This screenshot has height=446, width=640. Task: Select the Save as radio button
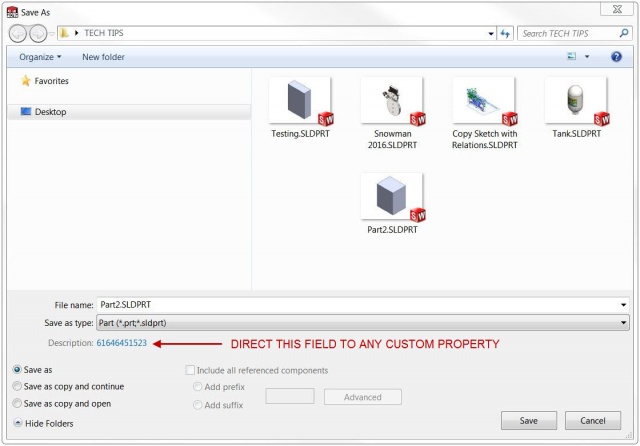17,370
